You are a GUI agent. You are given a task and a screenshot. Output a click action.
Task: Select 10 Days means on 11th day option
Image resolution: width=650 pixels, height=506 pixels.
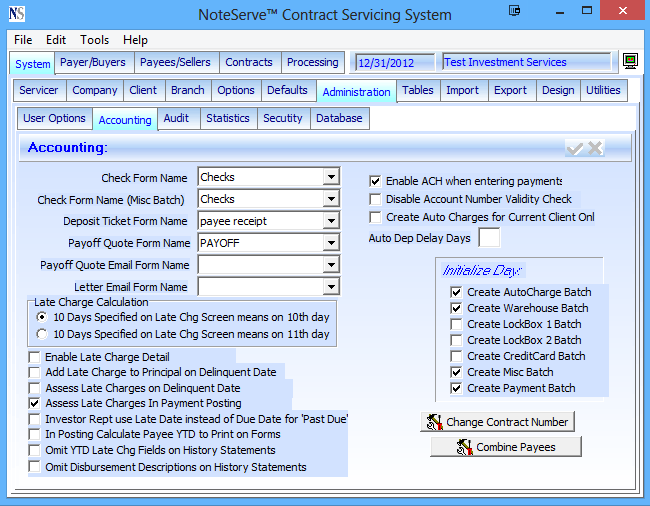click(x=42, y=334)
